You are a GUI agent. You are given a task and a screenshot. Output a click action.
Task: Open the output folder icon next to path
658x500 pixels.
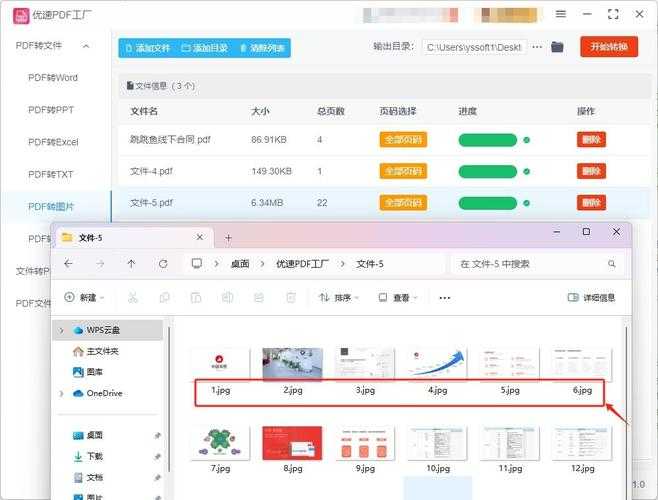click(557, 47)
